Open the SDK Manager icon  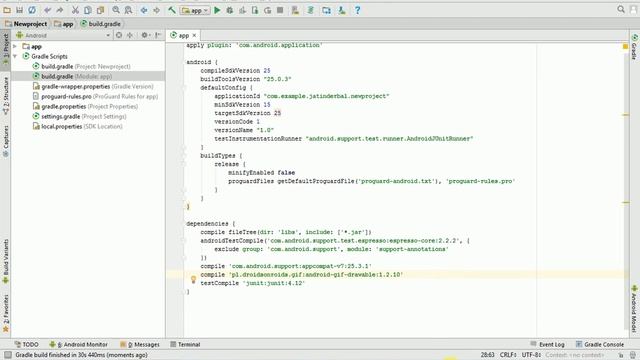[342, 10]
